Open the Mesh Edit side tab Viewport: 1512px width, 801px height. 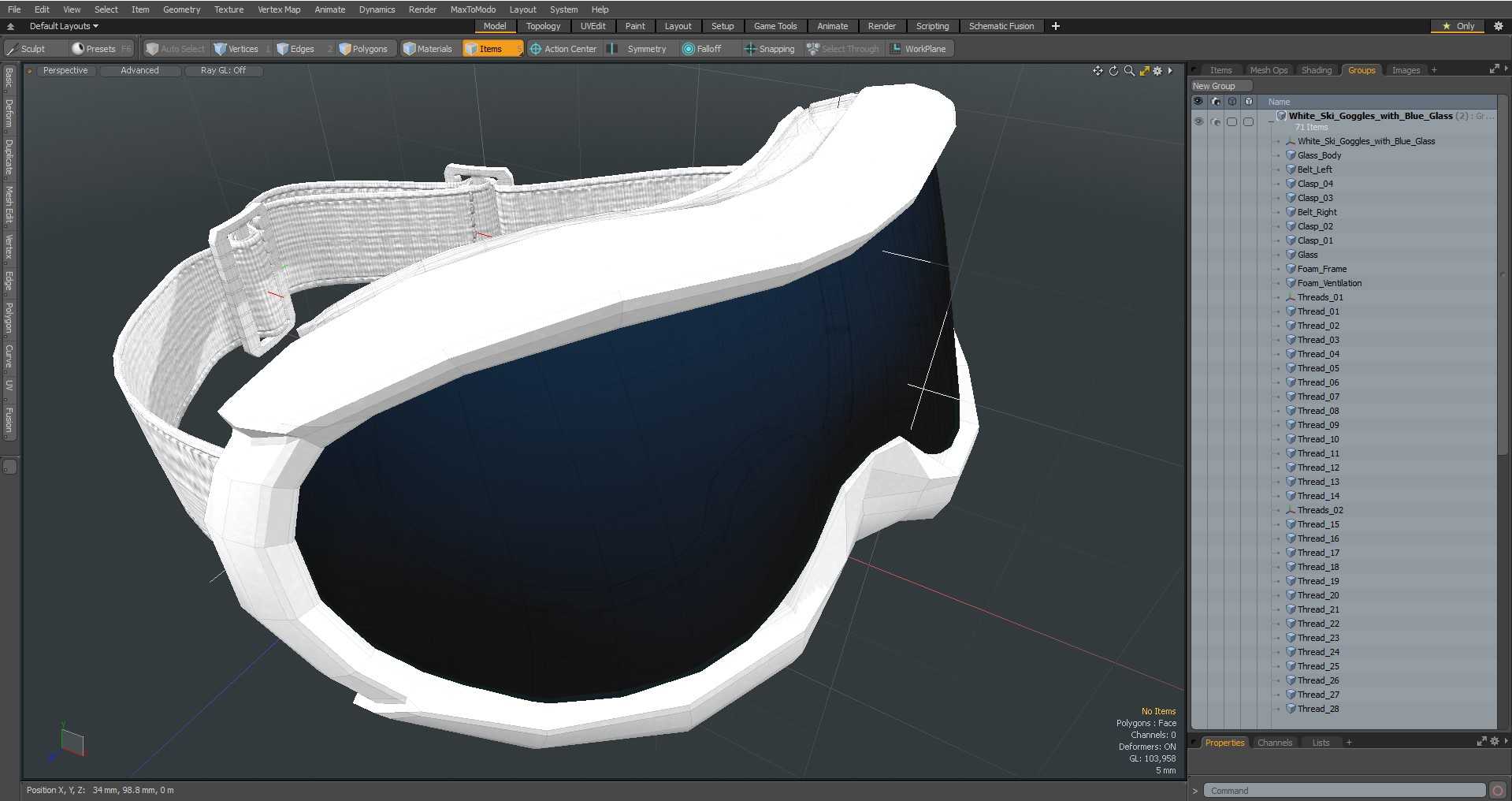coord(9,204)
